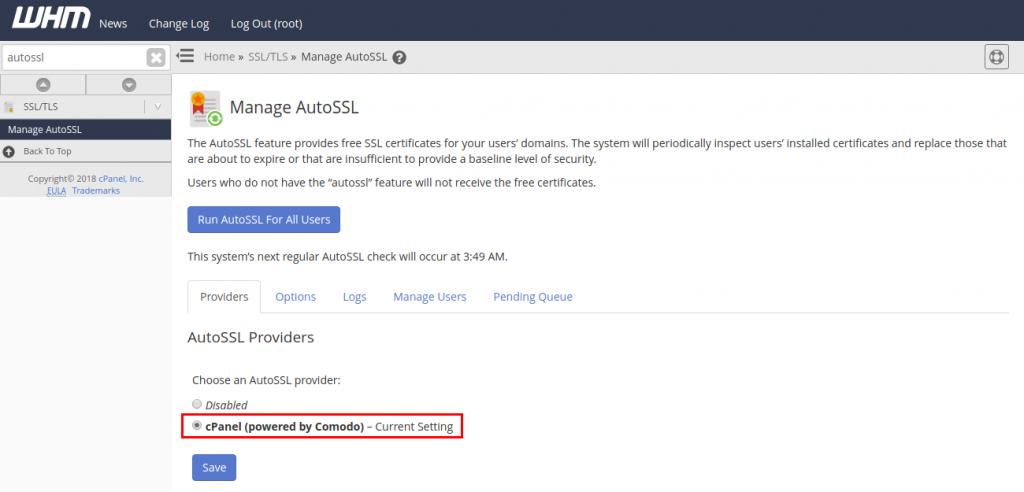Click the Back To Top link
The height and width of the screenshot is (492, 1024).
[48, 152]
